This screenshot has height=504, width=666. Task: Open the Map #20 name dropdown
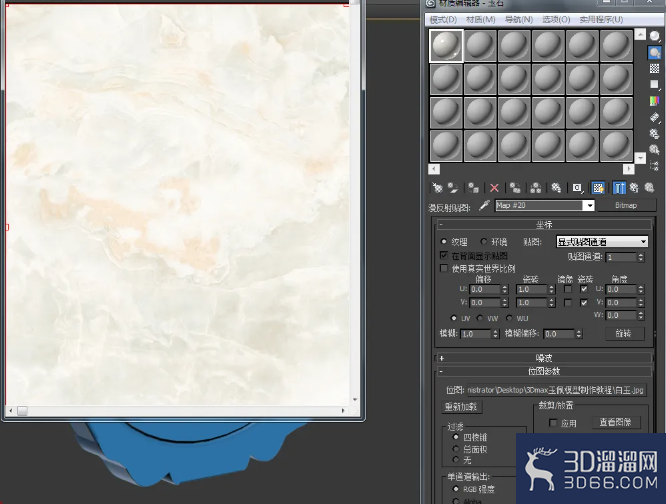tap(590, 206)
